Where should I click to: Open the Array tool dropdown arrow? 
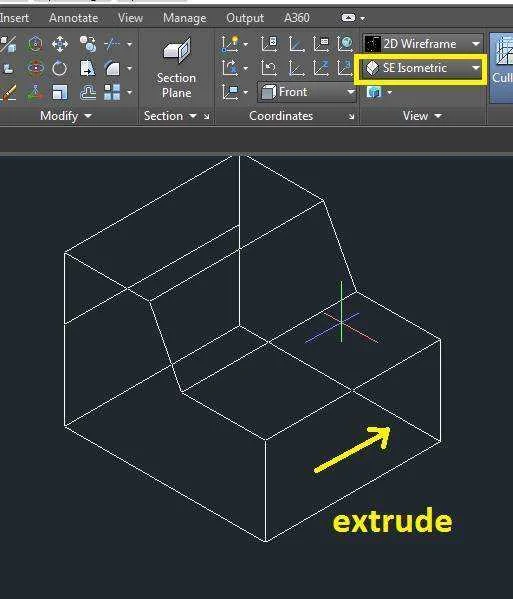[x=129, y=92]
